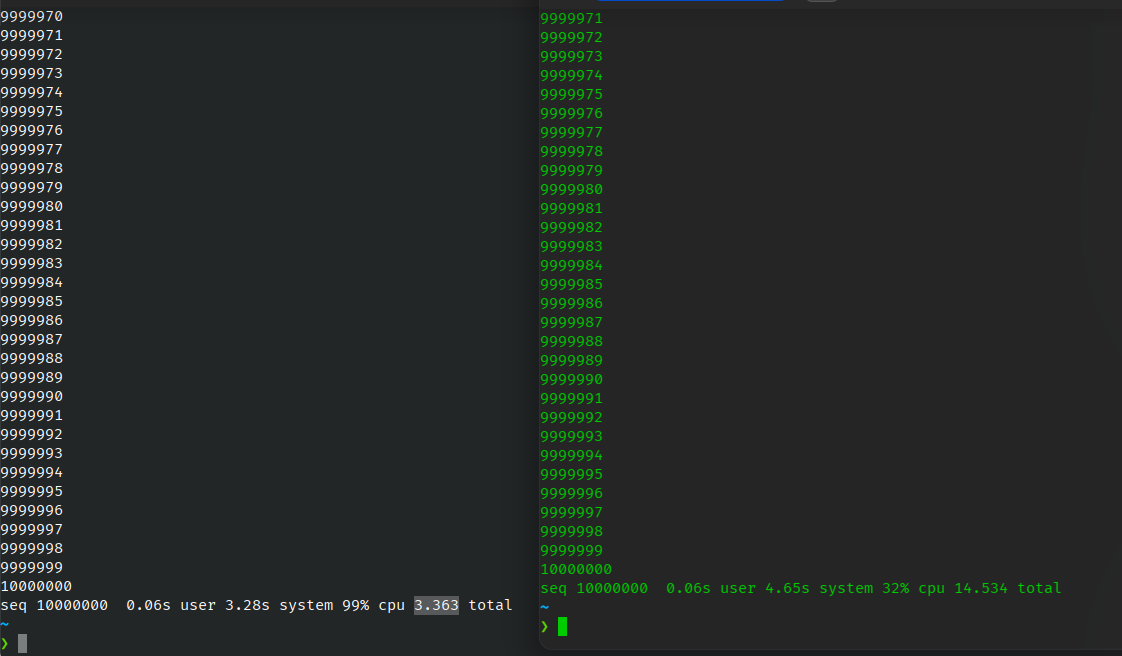The image size is (1122, 656).
Task: Select line 9999985 in the green terminal
Action: (572, 284)
